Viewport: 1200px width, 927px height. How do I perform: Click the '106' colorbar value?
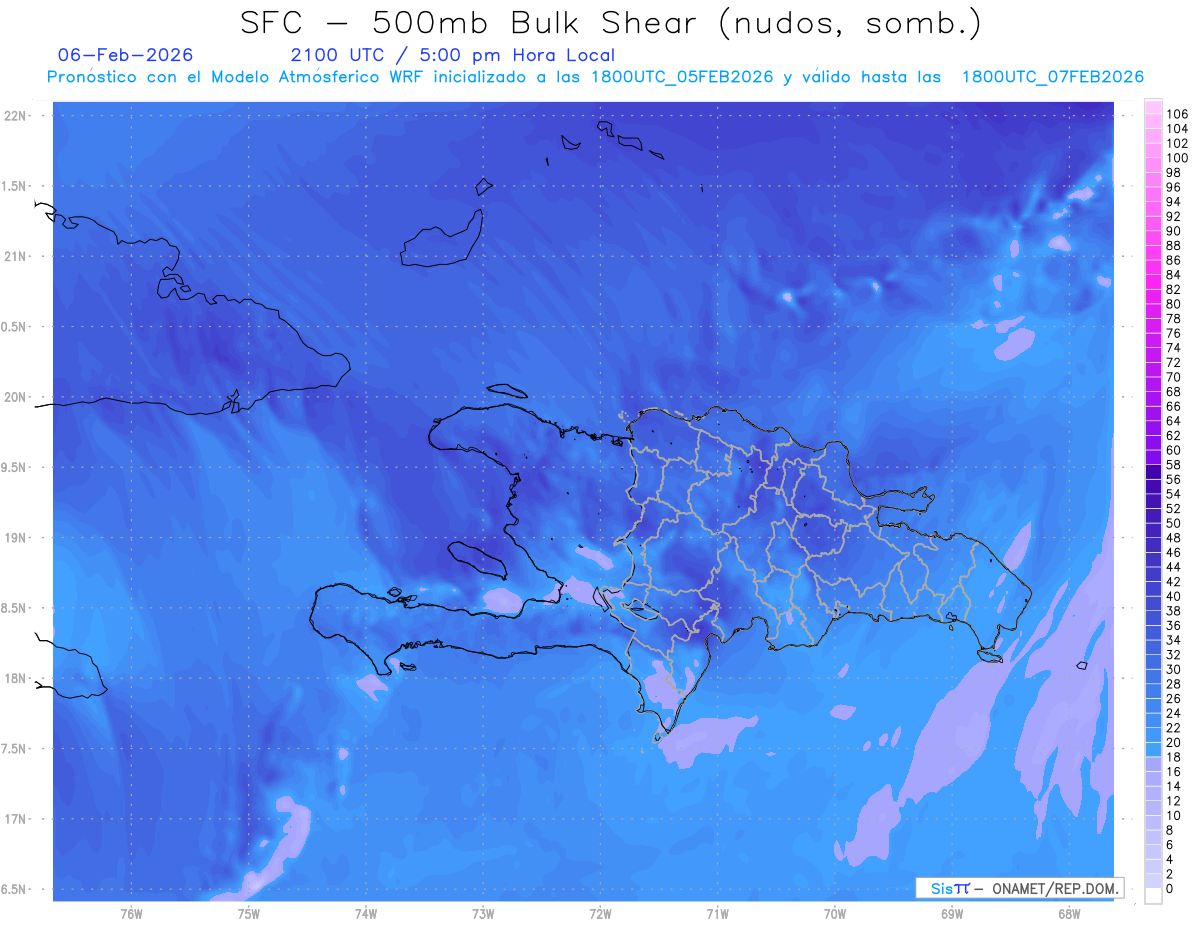(1177, 114)
